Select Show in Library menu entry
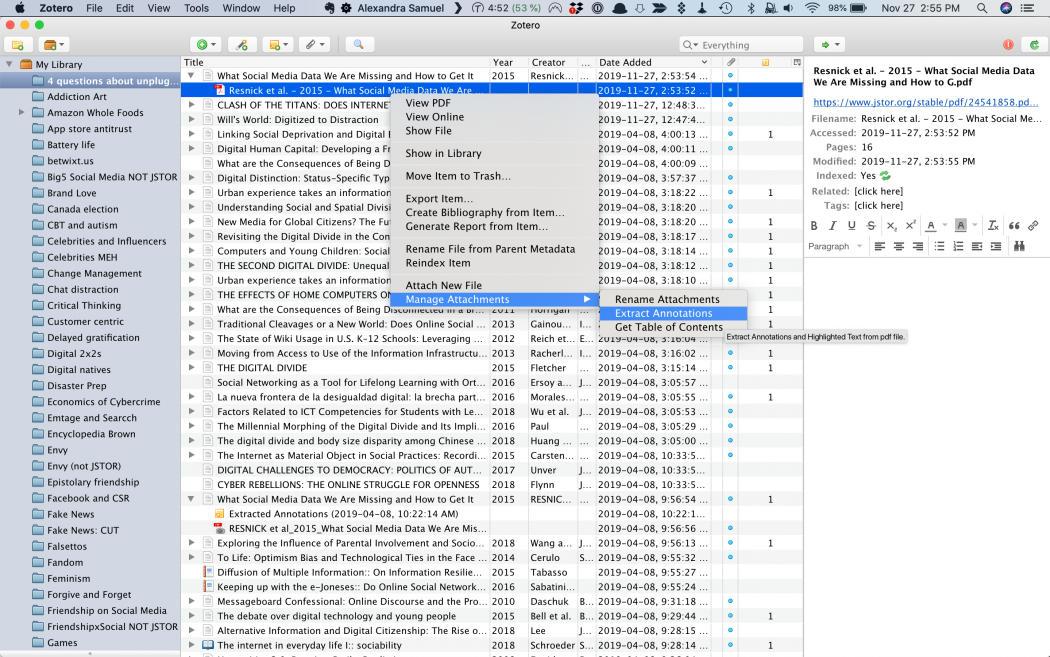1050x657 pixels. (443, 153)
